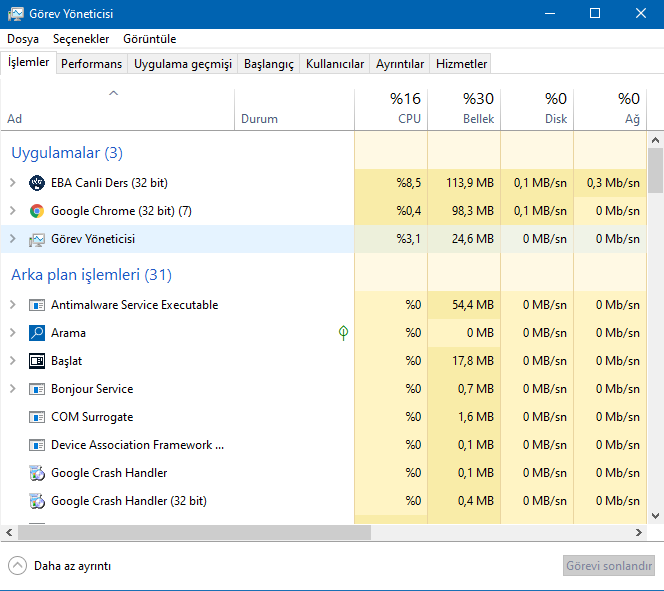Click the Google Chrome process icon
This screenshot has height=591, width=664.
coord(37,211)
